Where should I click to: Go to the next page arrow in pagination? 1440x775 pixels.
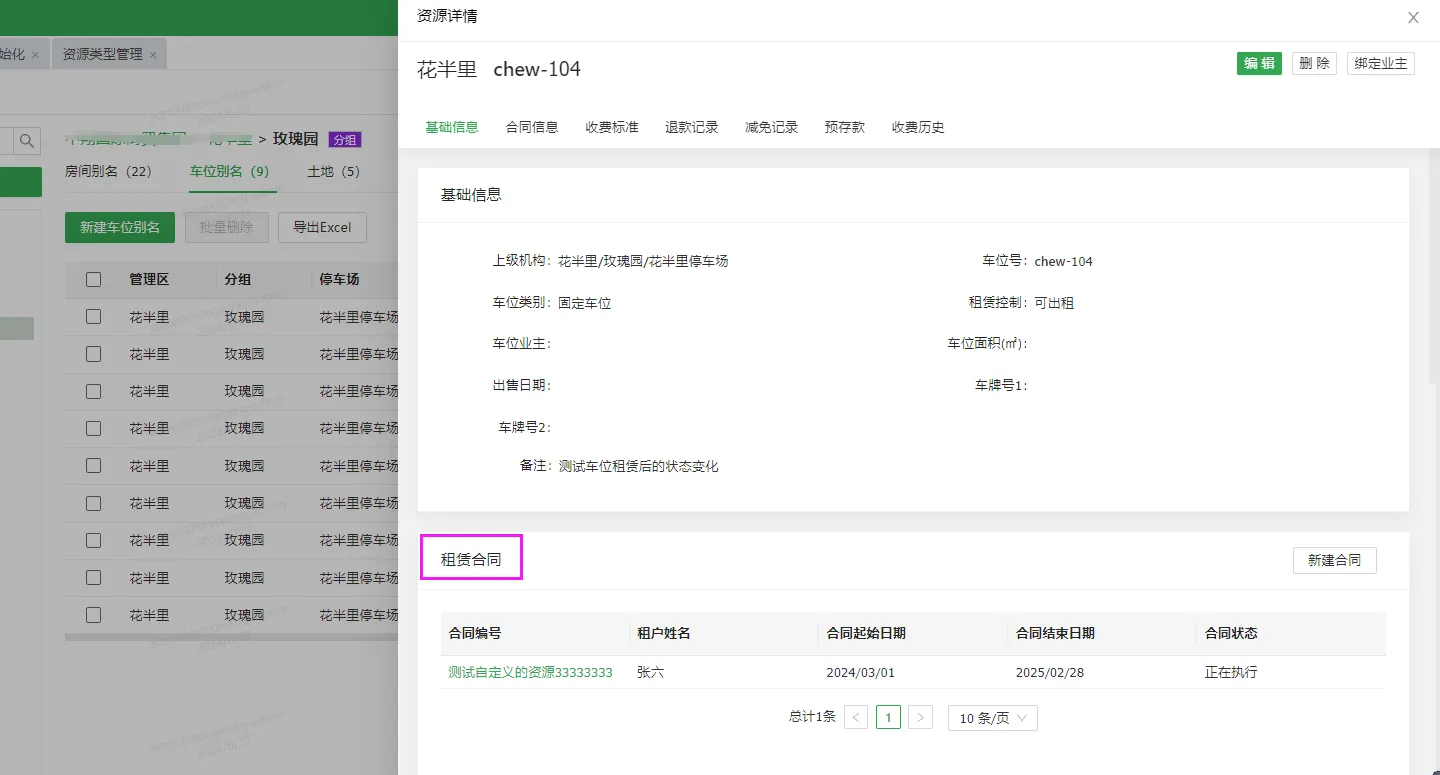pyautogui.click(x=921, y=717)
